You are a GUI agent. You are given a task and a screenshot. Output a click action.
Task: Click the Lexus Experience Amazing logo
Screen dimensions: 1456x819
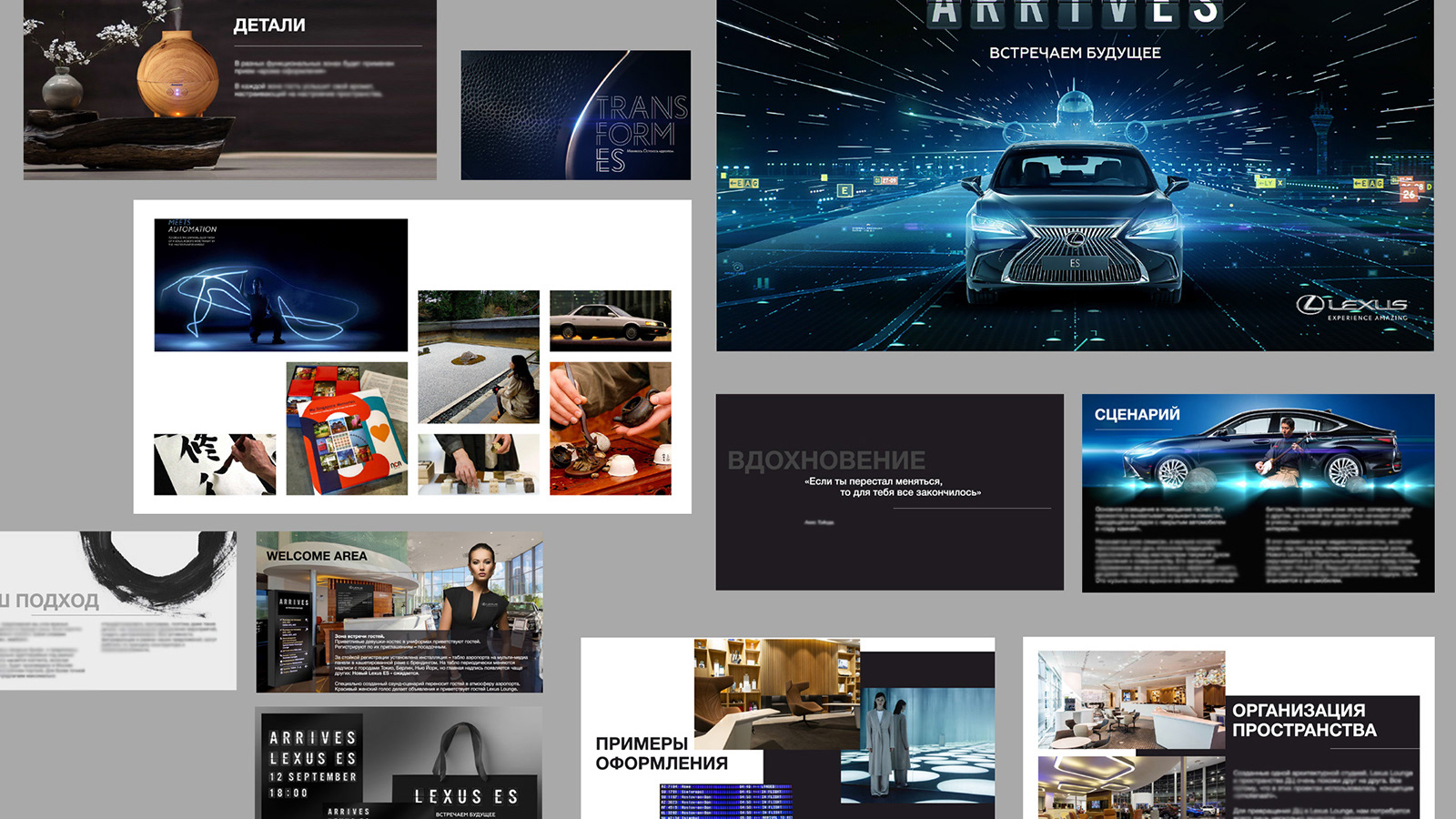click(x=1351, y=308)
